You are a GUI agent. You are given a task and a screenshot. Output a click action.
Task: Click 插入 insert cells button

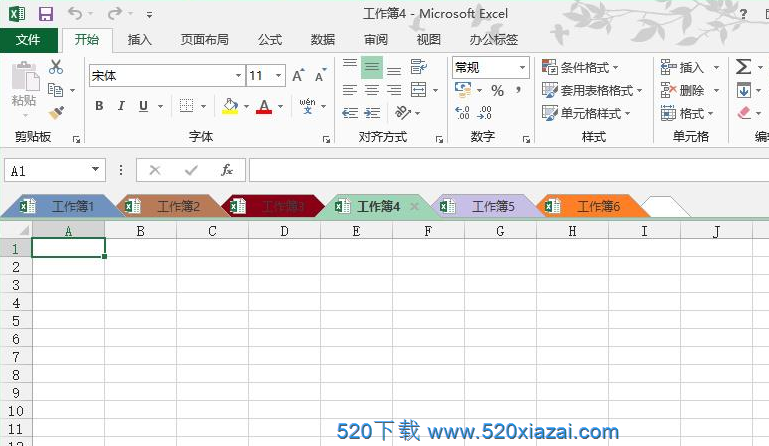683,67
